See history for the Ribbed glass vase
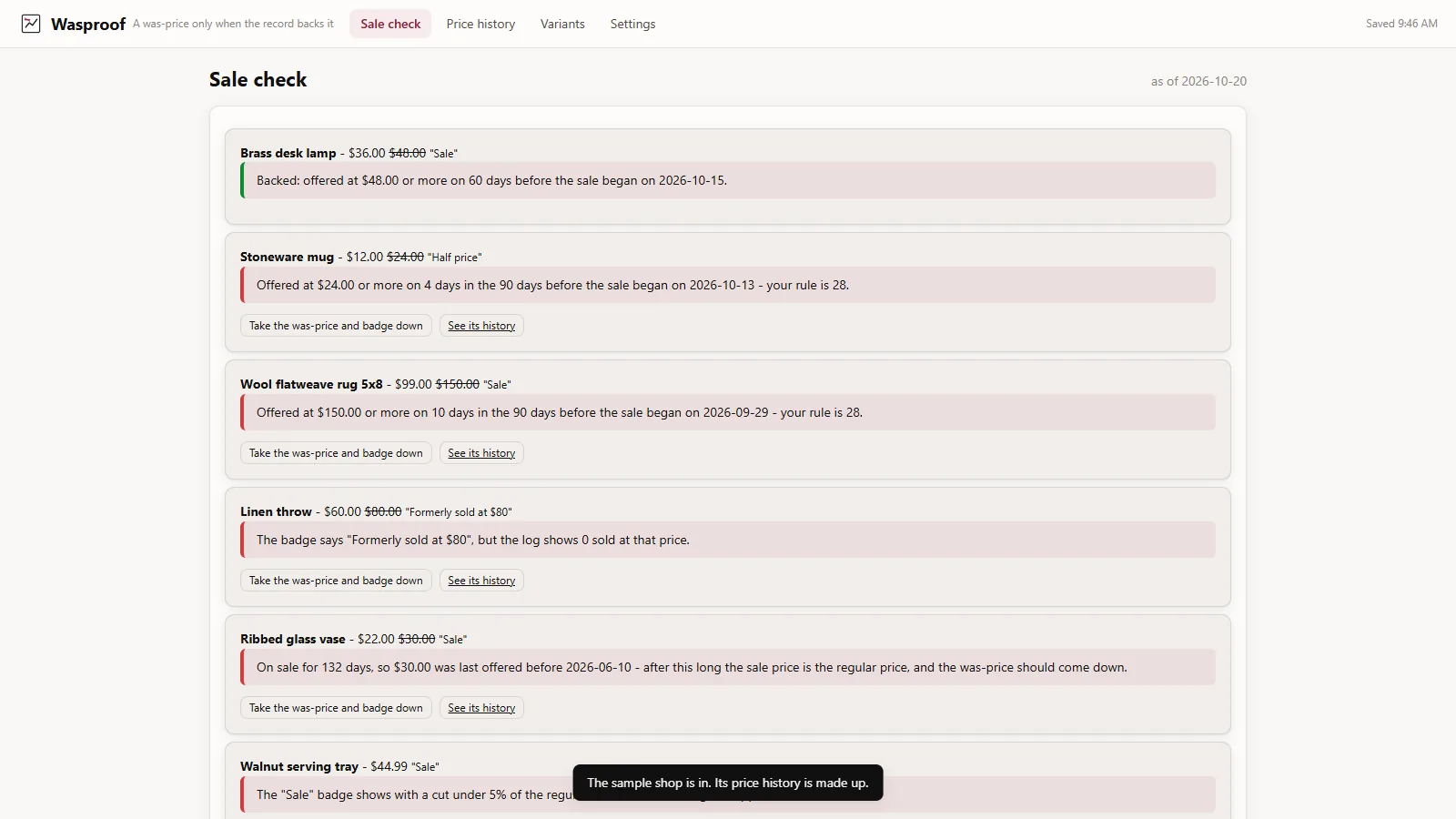 click(481, 708)
